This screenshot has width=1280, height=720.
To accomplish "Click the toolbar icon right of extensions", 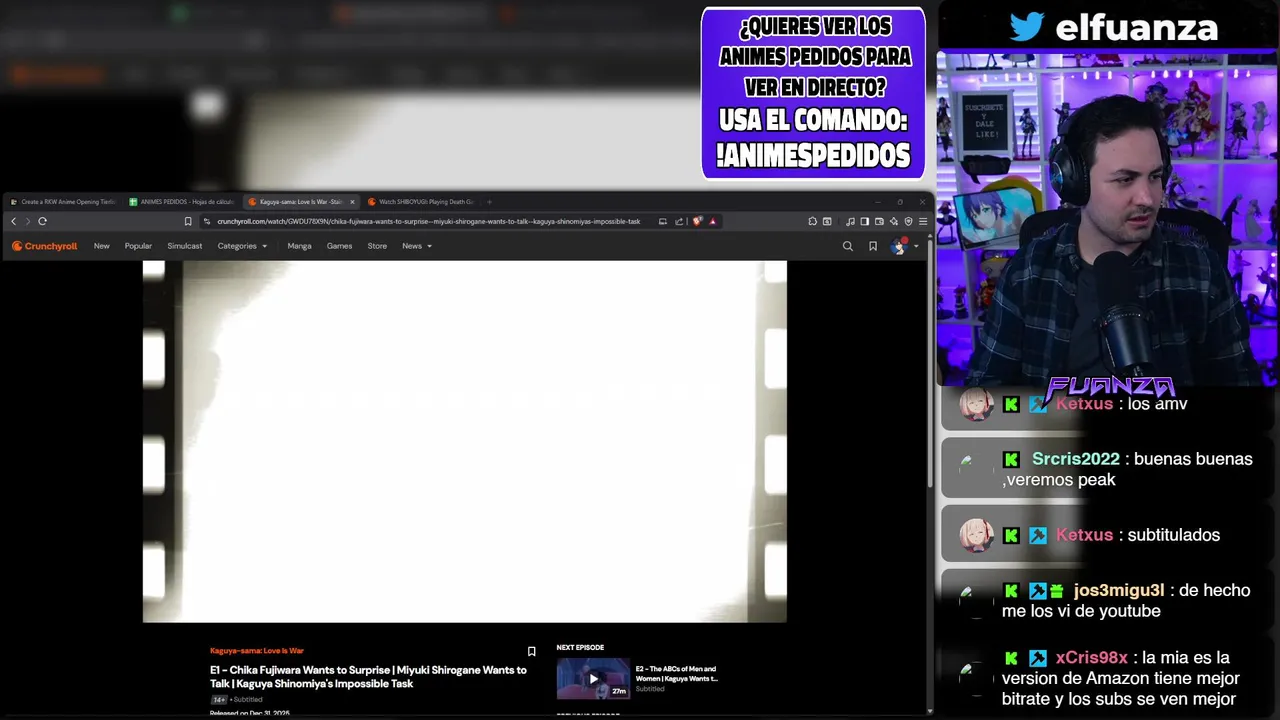I will coord(827,221).
